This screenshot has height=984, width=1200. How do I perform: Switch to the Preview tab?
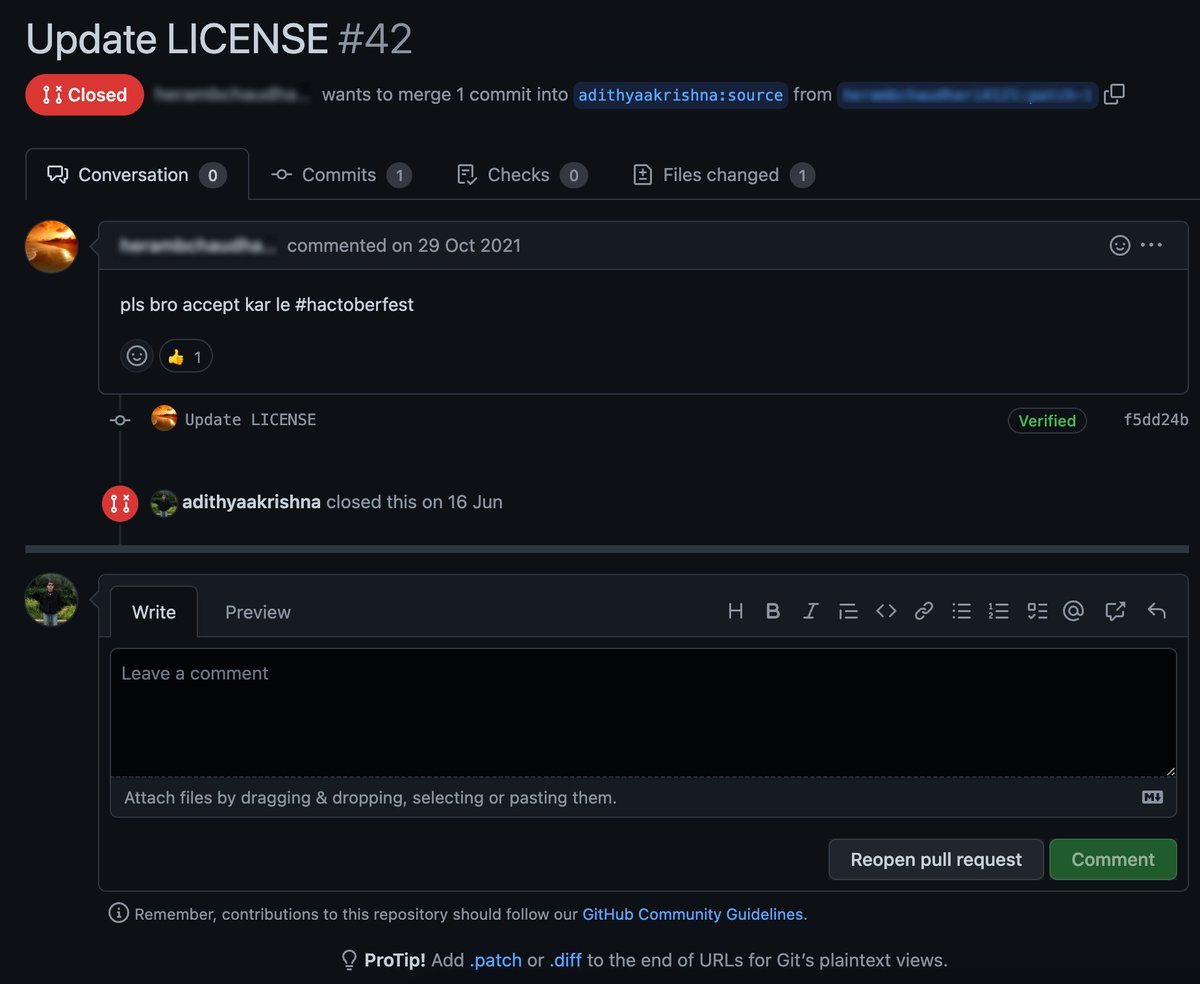tap(258, 612)
